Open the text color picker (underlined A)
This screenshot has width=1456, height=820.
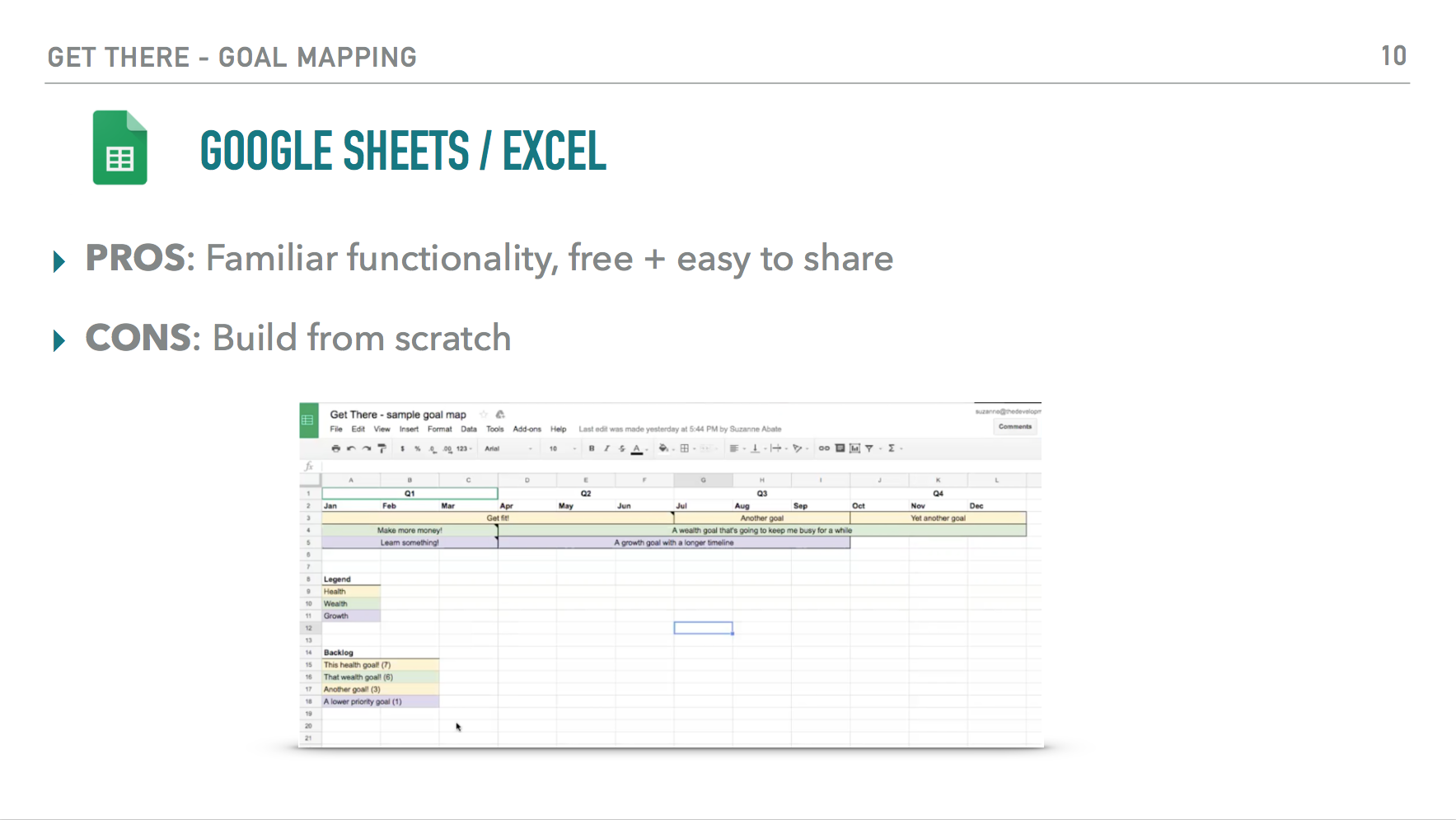pyautogui.click(x=636, y=449)
